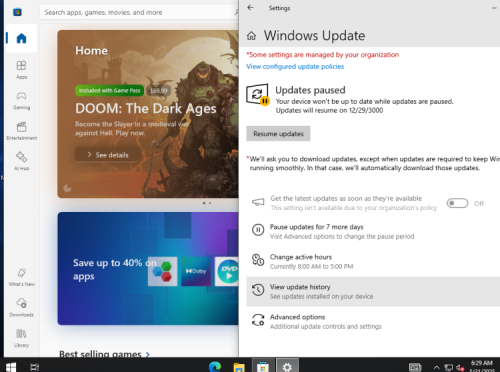
Task: Open AI Hub in Store sidebar
Action: [21, 161]
